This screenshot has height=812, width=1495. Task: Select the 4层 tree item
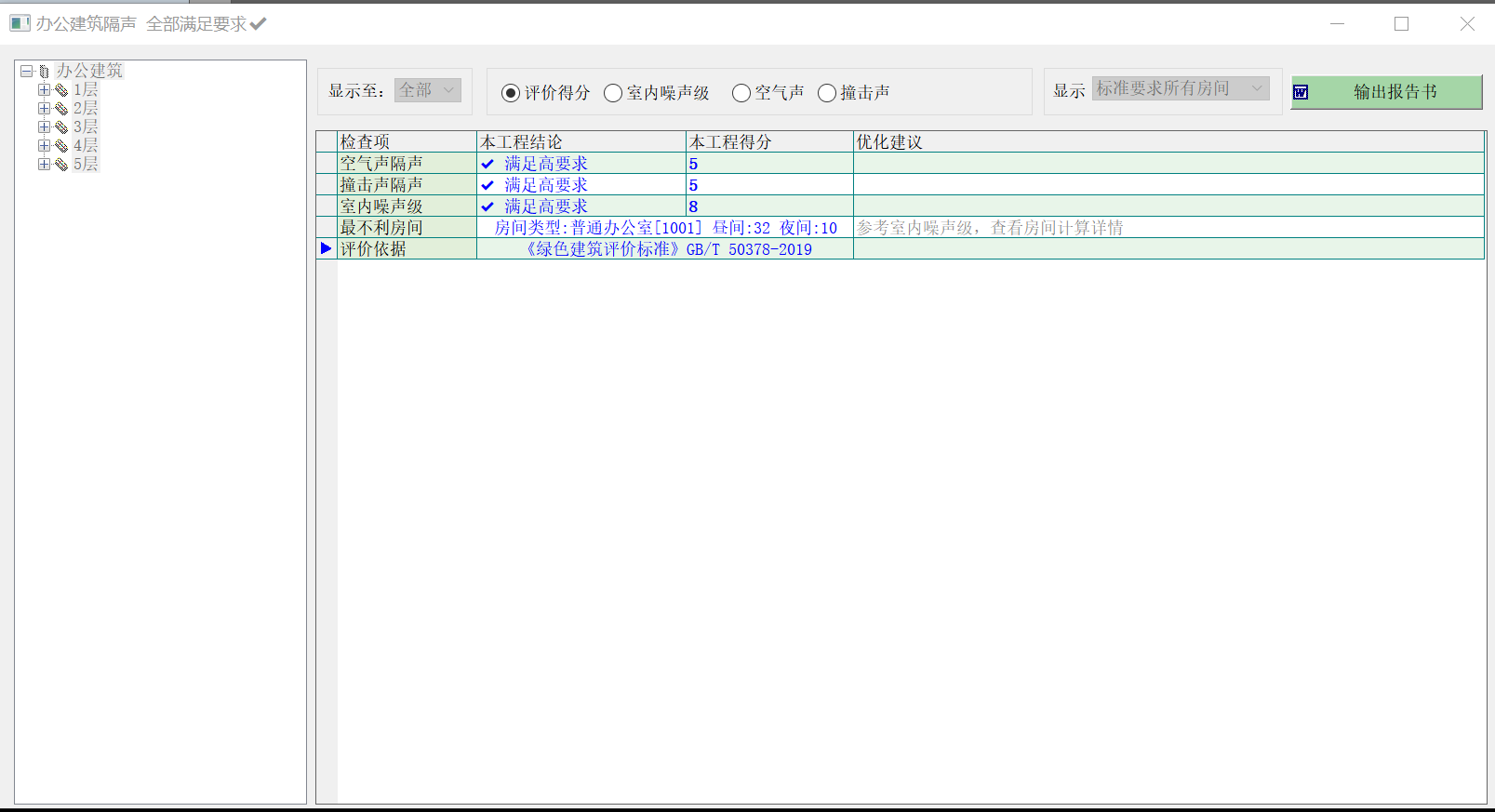(86, 145)
